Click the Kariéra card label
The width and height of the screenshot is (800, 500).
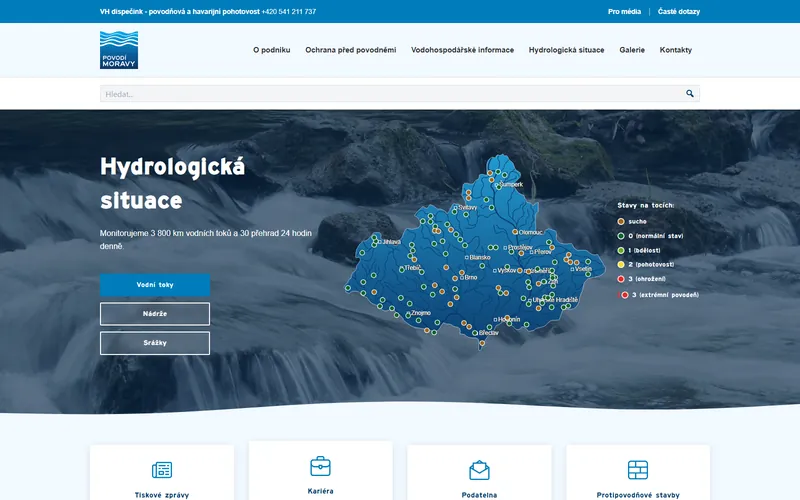(320, 491)
